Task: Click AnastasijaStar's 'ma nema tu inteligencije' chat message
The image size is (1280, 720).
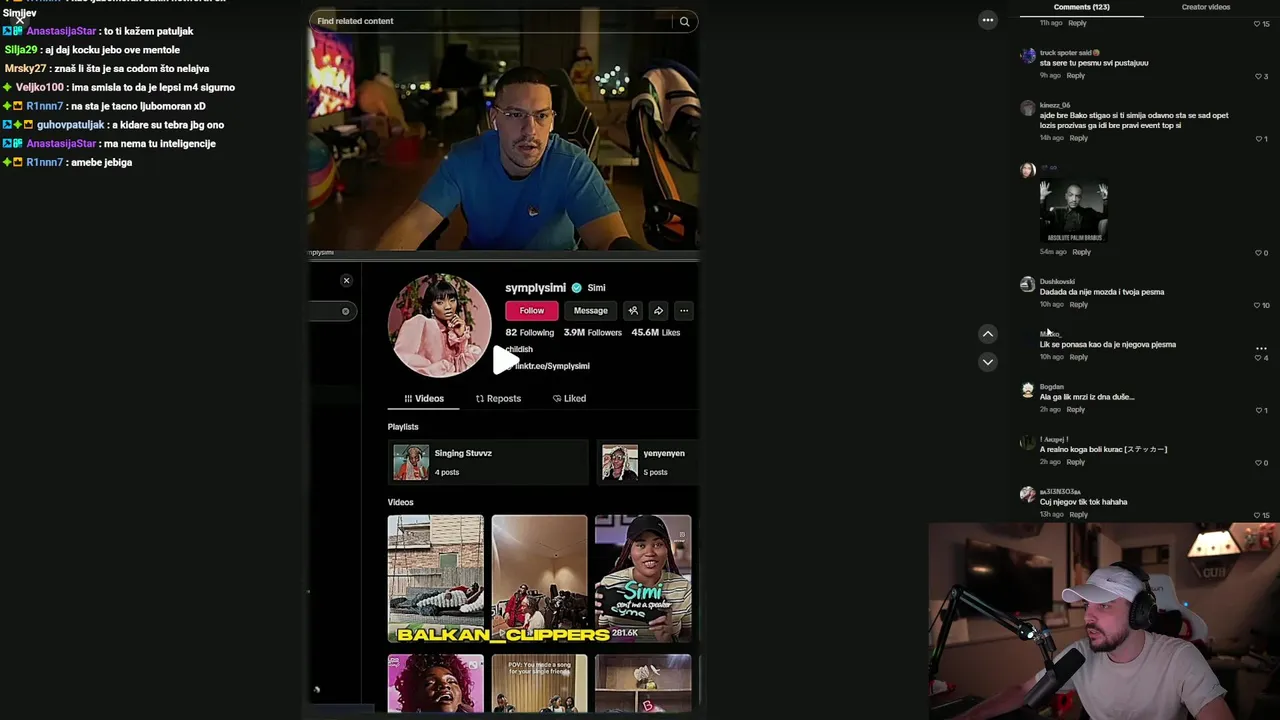Action: click(x=109, y=144)
